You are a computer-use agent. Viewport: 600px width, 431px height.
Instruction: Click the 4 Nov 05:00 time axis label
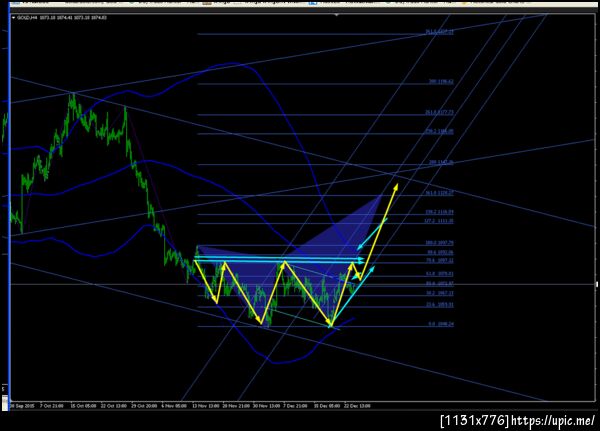(x=174, y=406)
